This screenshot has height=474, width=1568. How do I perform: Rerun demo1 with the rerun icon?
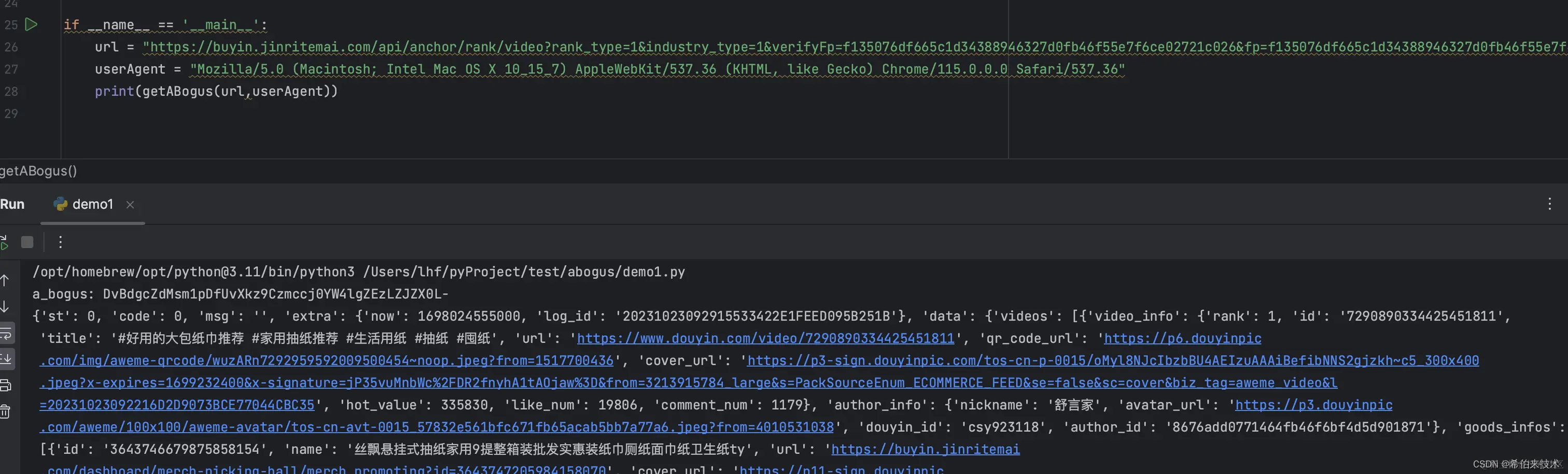tap(4, 242)
